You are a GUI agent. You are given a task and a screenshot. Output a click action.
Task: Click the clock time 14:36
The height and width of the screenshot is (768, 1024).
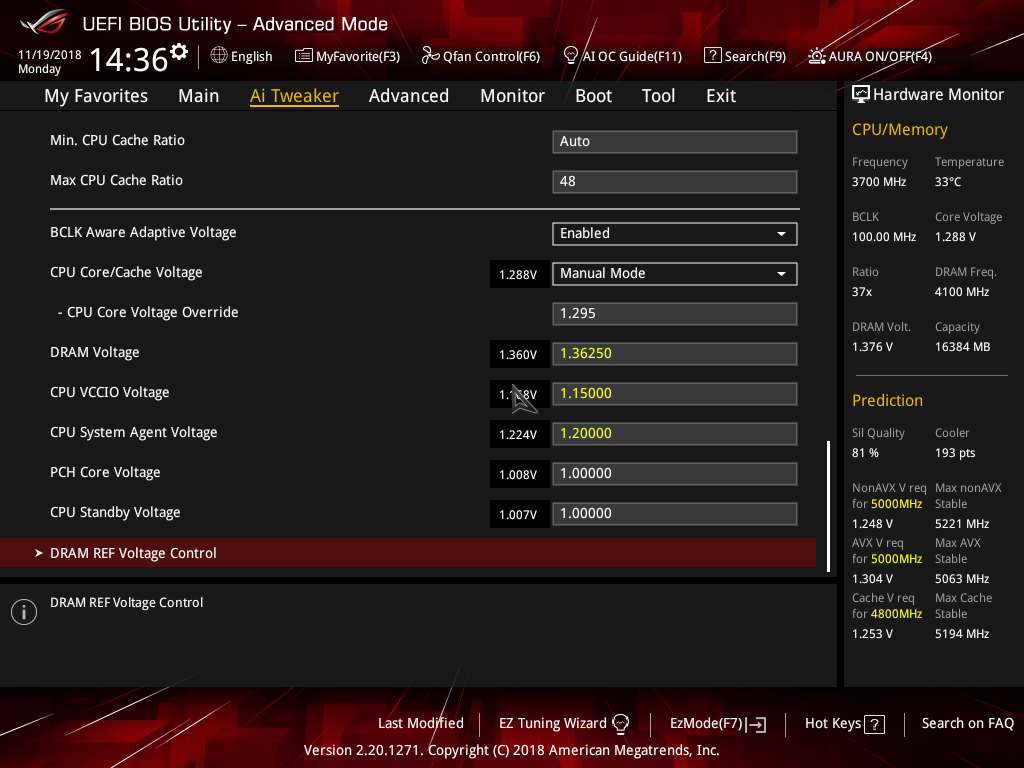129,59
